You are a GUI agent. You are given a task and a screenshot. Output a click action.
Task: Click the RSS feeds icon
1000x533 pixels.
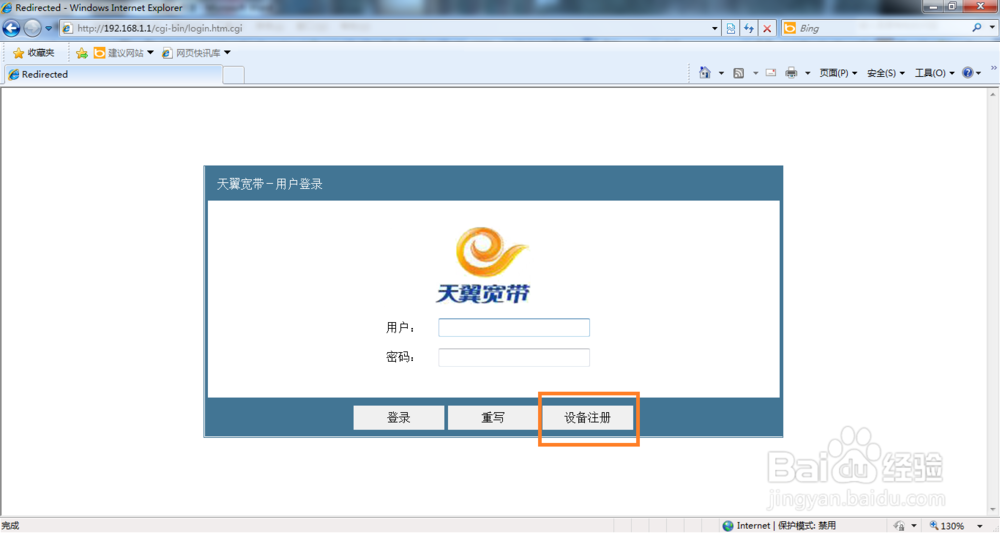(x=739, y=73)
